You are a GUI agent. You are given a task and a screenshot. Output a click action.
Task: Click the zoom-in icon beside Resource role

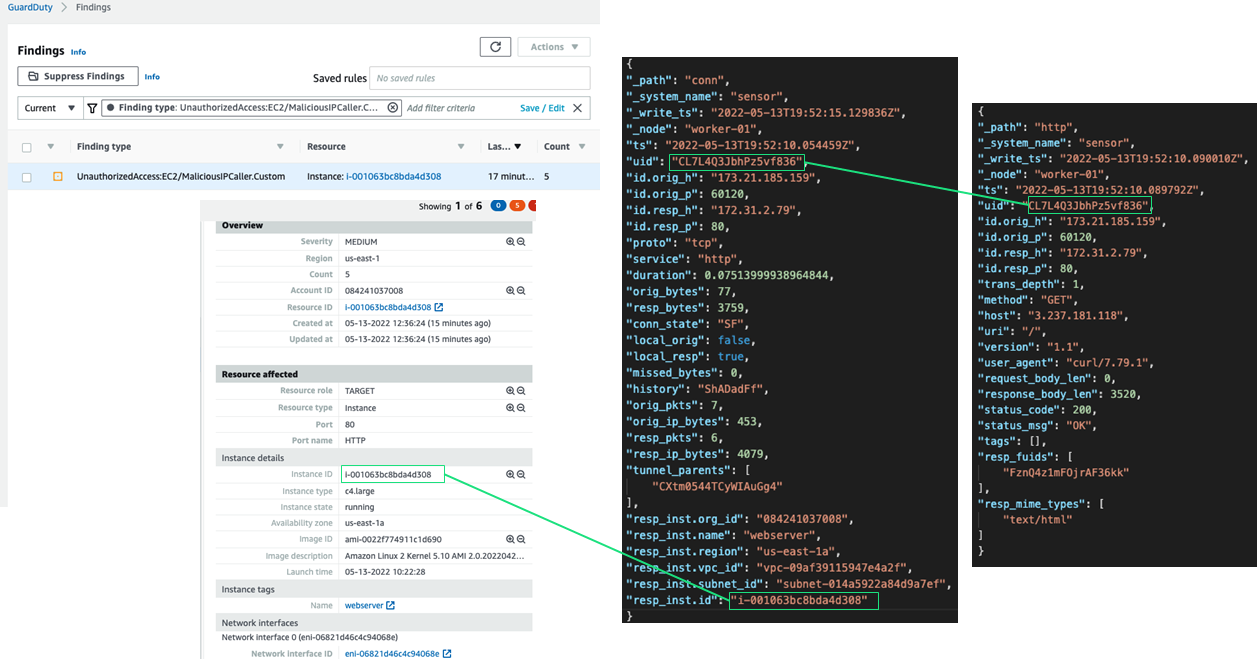pyautogui.click(x=510, y=391)
